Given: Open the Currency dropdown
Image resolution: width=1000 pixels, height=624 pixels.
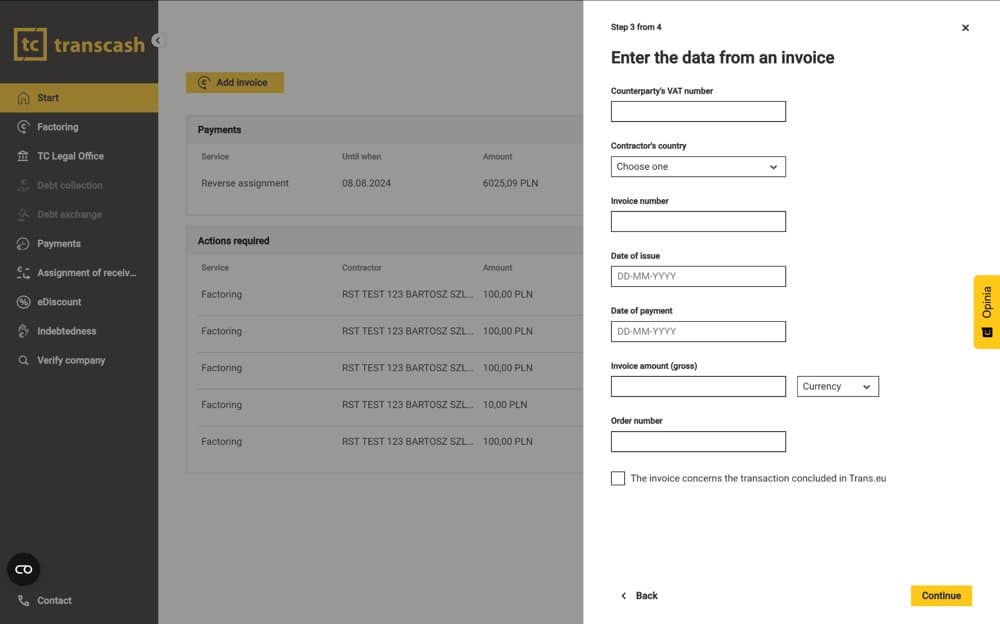Looking at the screenshot, I should click(837, 387).
